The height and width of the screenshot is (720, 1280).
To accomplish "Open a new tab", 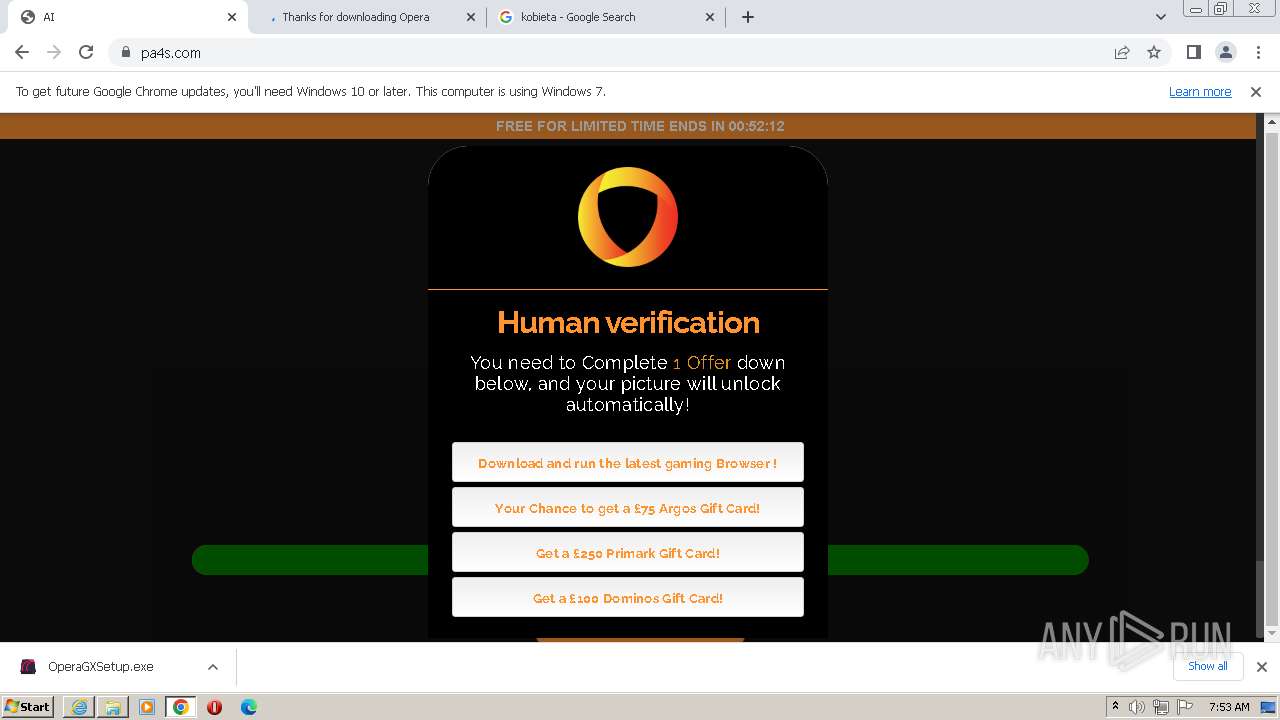I will [x=748, y=17].
